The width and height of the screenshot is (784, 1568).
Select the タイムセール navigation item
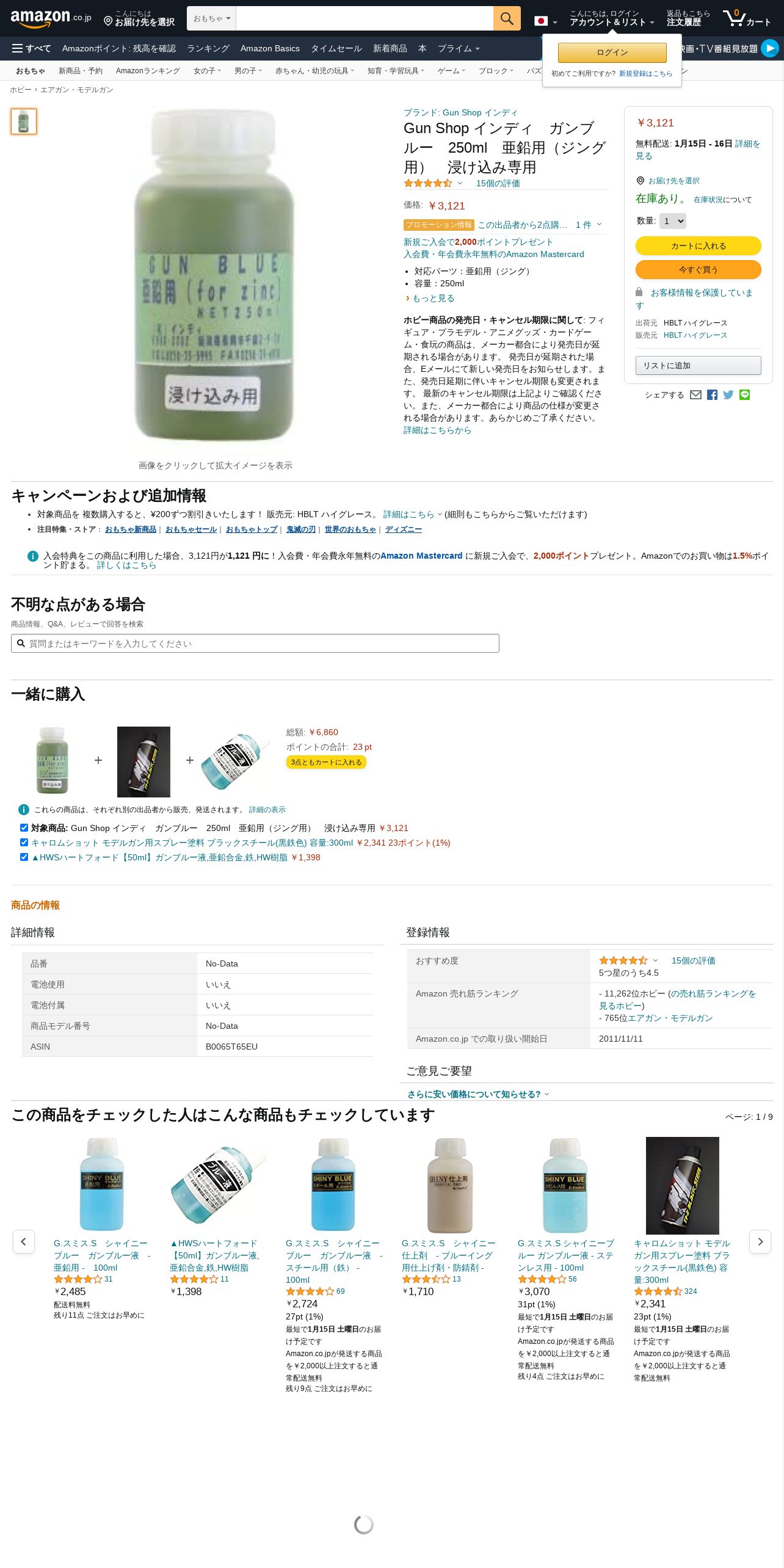tap(336, 48)
